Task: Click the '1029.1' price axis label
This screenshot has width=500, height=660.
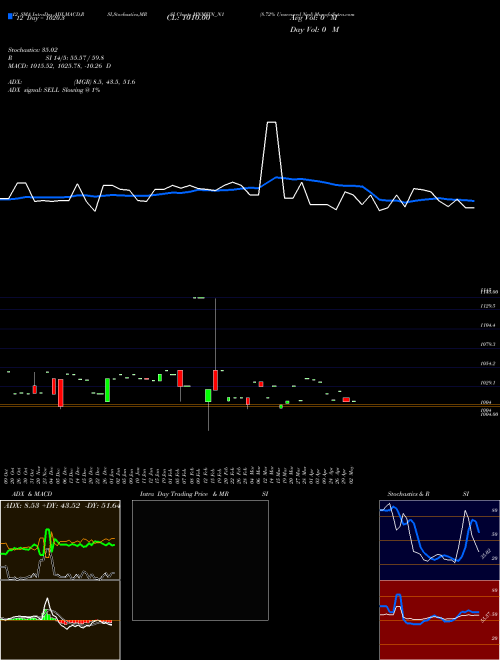Action: (488, 383)
